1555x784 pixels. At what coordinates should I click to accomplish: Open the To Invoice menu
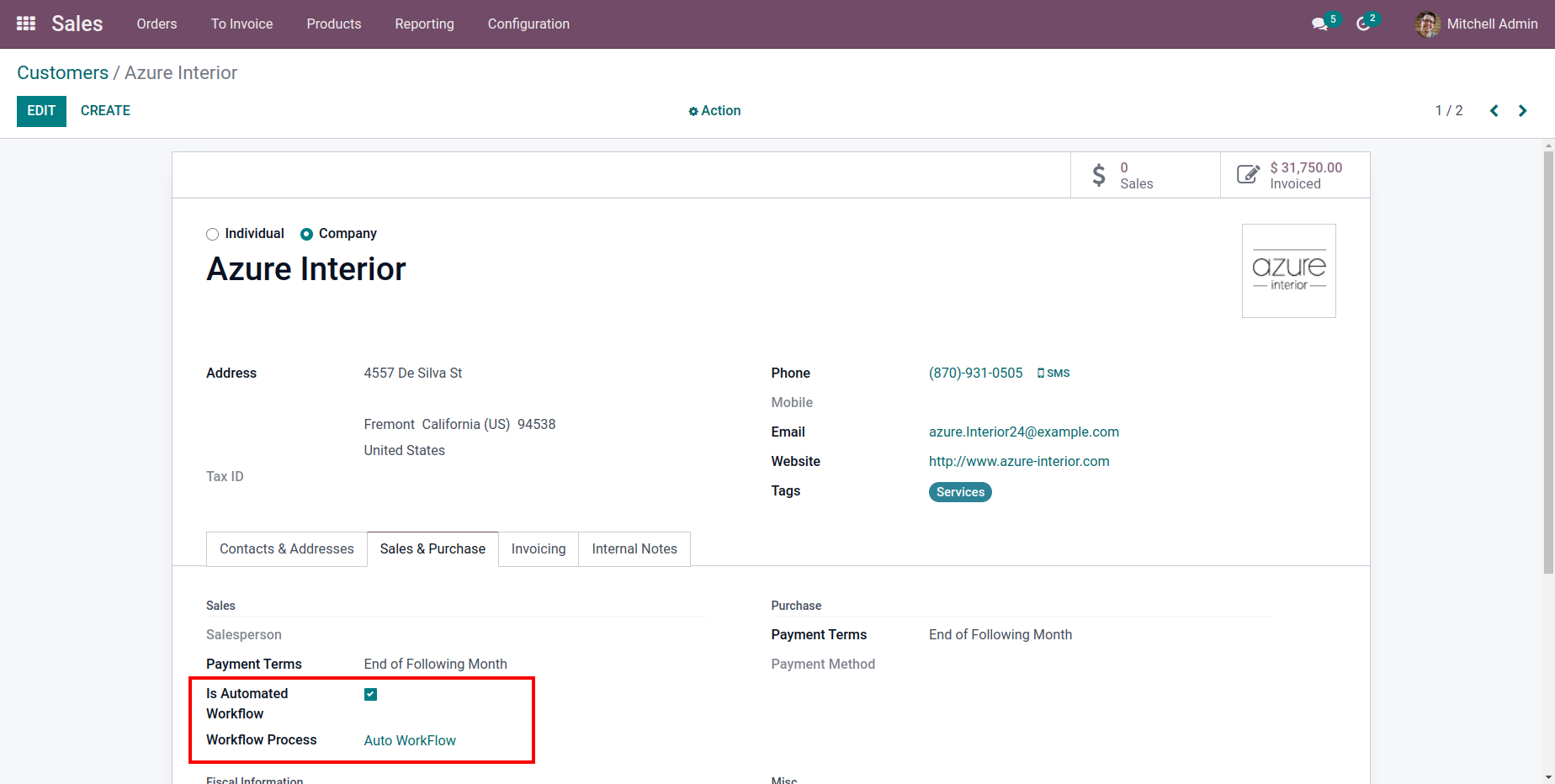(x=242, y=24)
